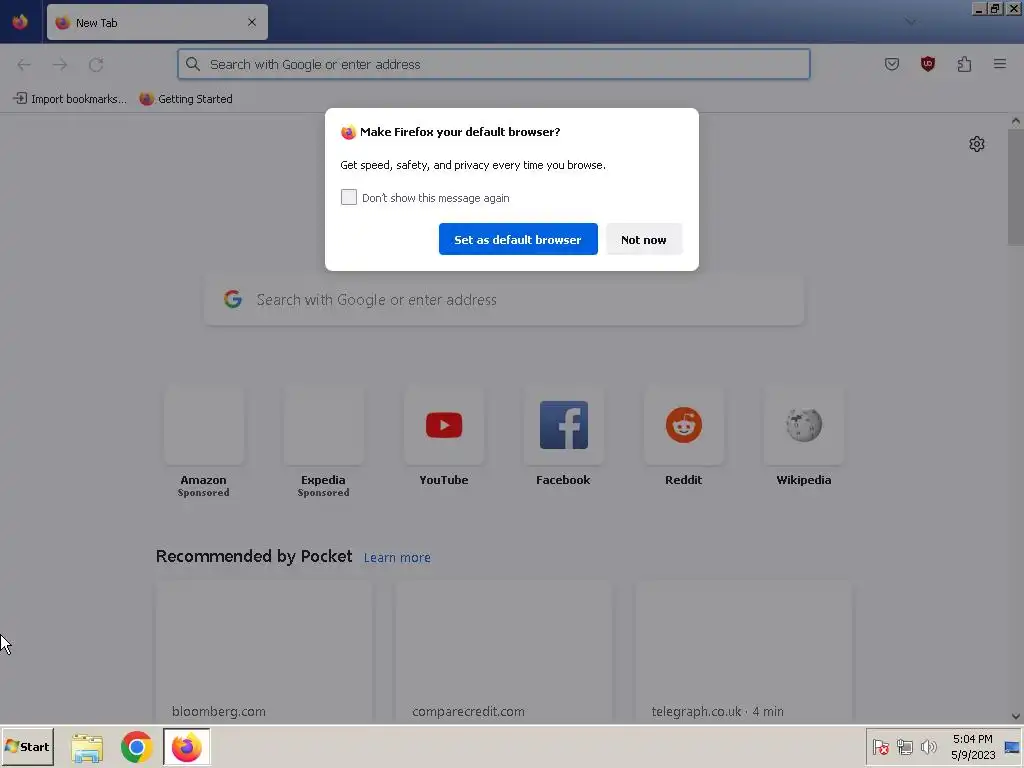
Task: Click the Firefox icon on the Getting Started bookmark
Action: click(x=146, y=99)
